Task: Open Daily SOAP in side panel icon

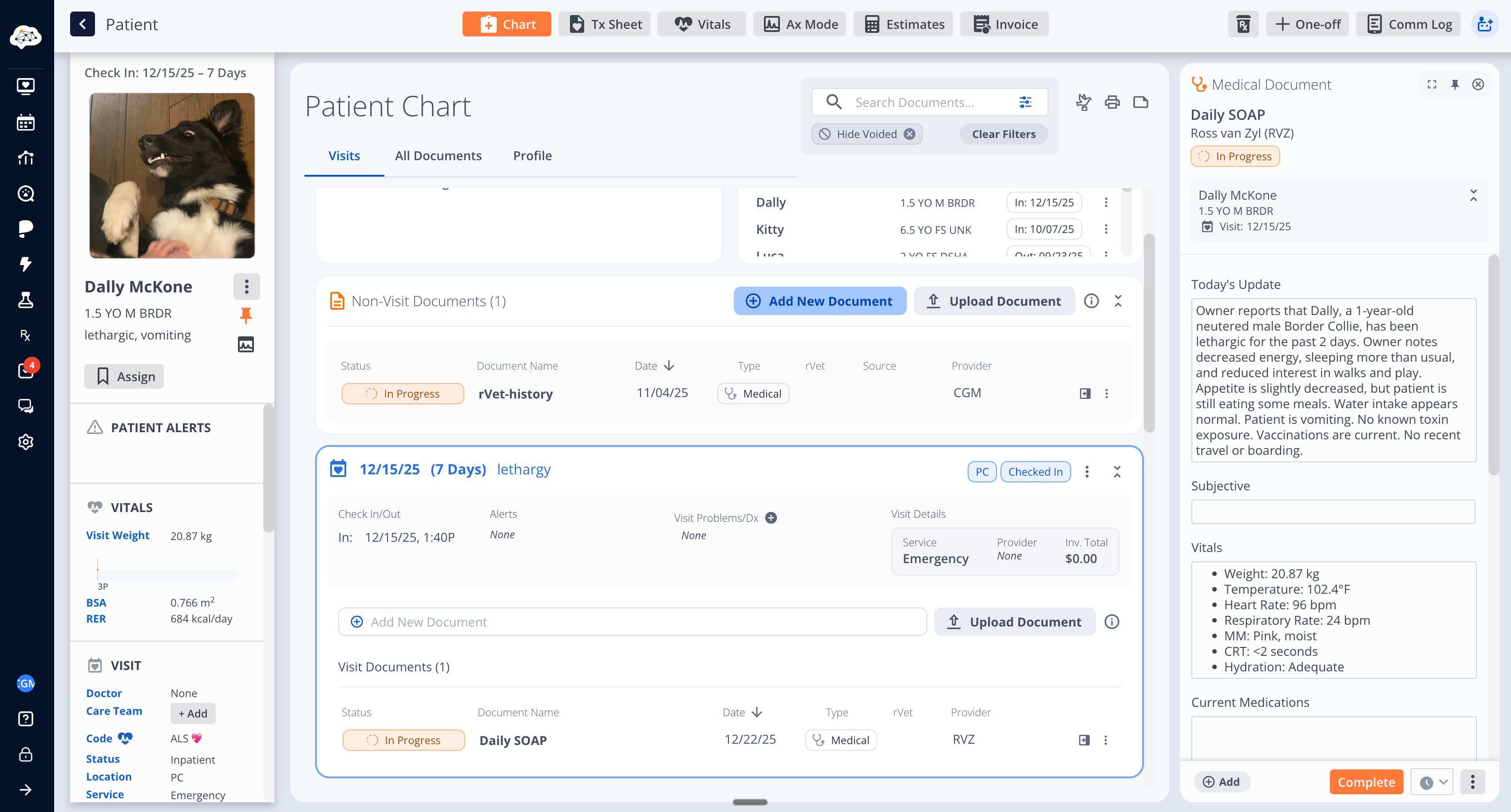Action: click(x=1084, y=740)
